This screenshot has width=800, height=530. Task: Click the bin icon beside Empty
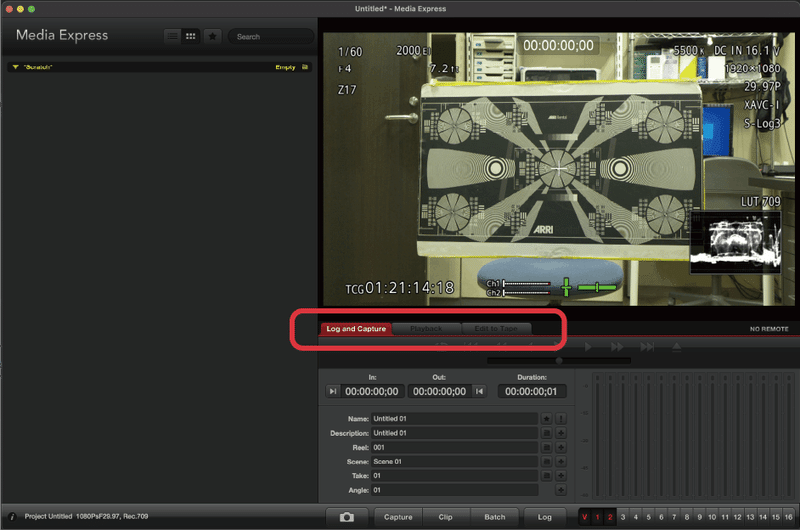[x=305, y=67]
